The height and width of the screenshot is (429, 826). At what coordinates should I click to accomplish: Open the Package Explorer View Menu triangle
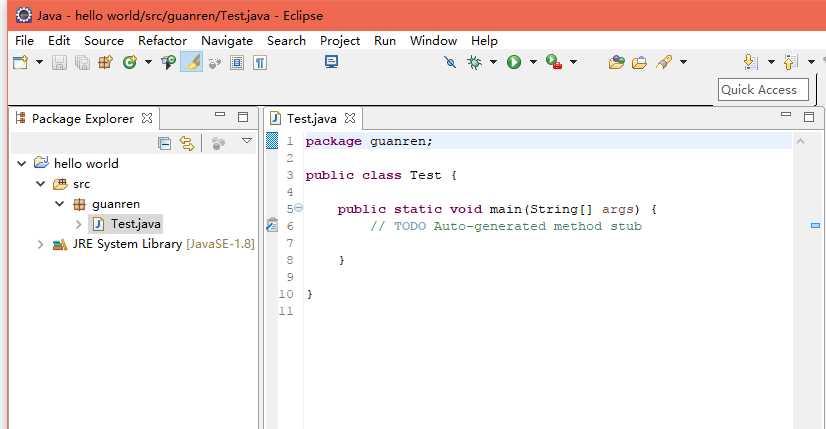[x=247, y=141]
